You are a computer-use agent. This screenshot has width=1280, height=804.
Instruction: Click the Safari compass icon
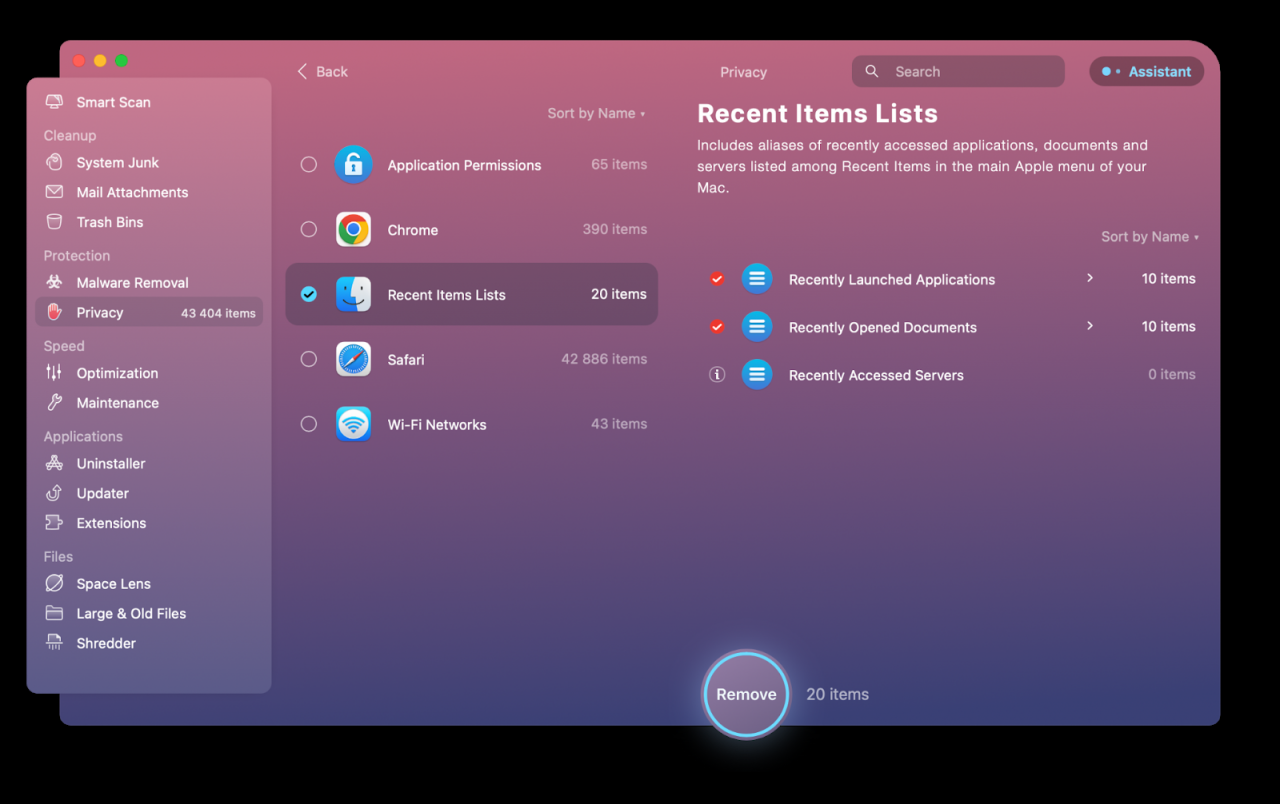(x=353, y=359)
